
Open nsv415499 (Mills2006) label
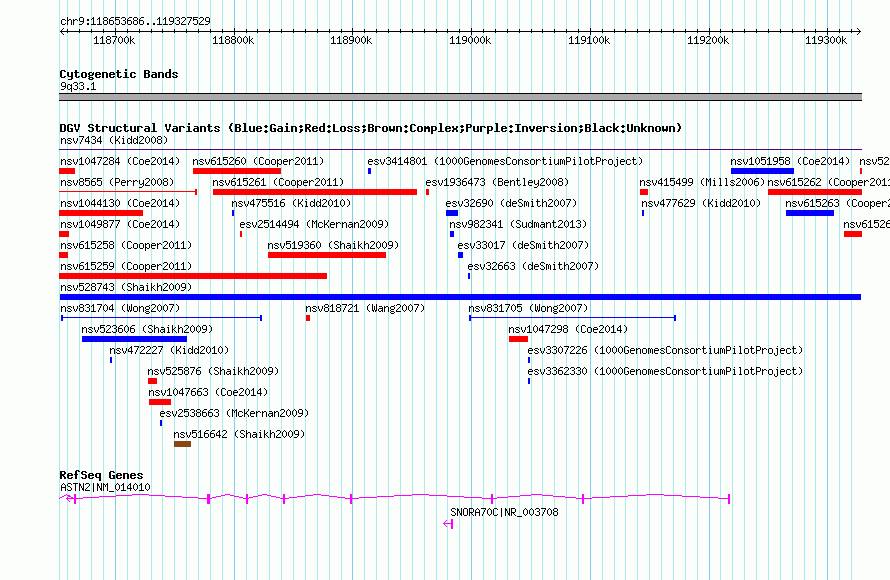click(703, 182)
